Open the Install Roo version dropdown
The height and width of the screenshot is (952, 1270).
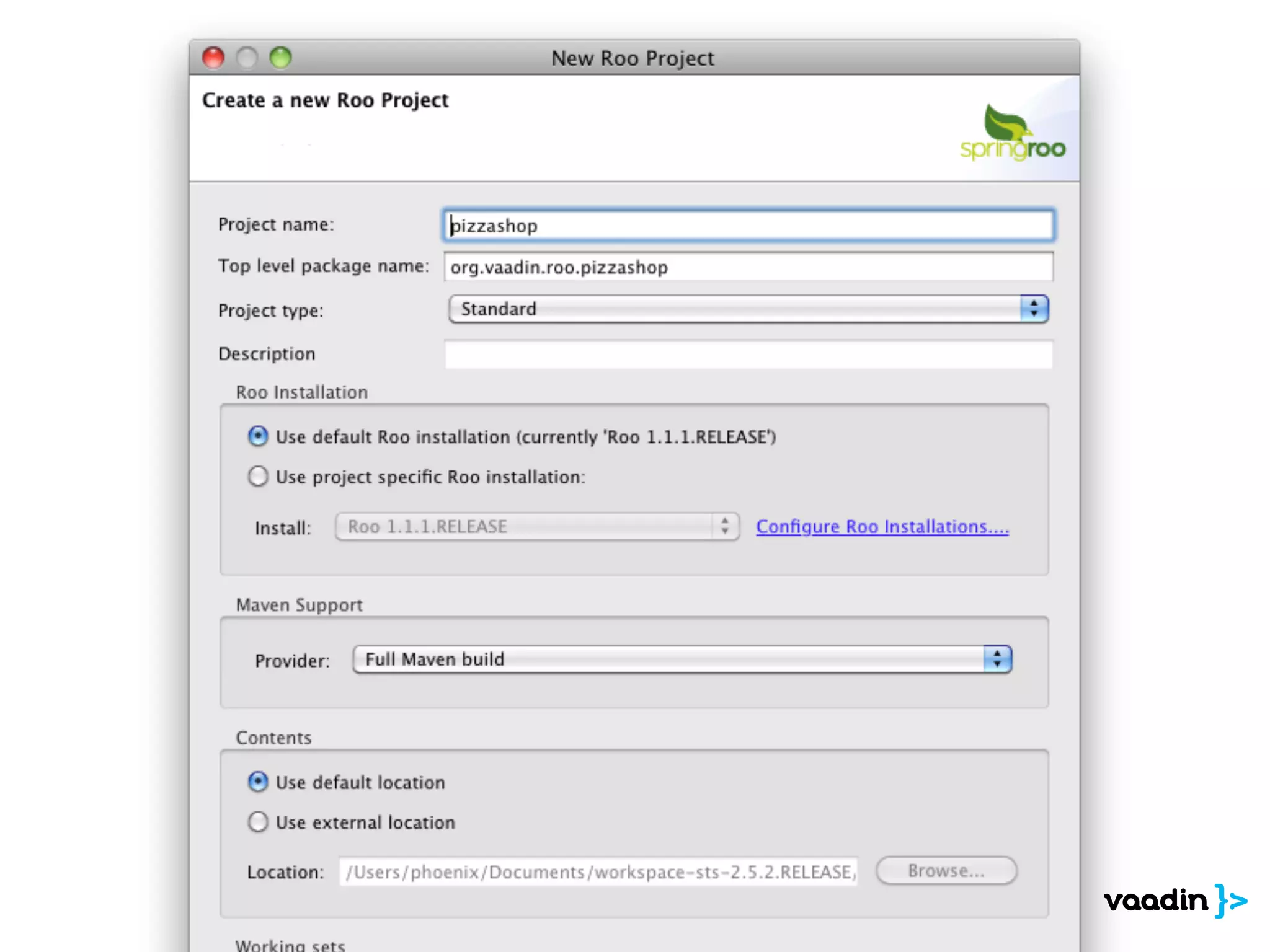coord(537,527)
